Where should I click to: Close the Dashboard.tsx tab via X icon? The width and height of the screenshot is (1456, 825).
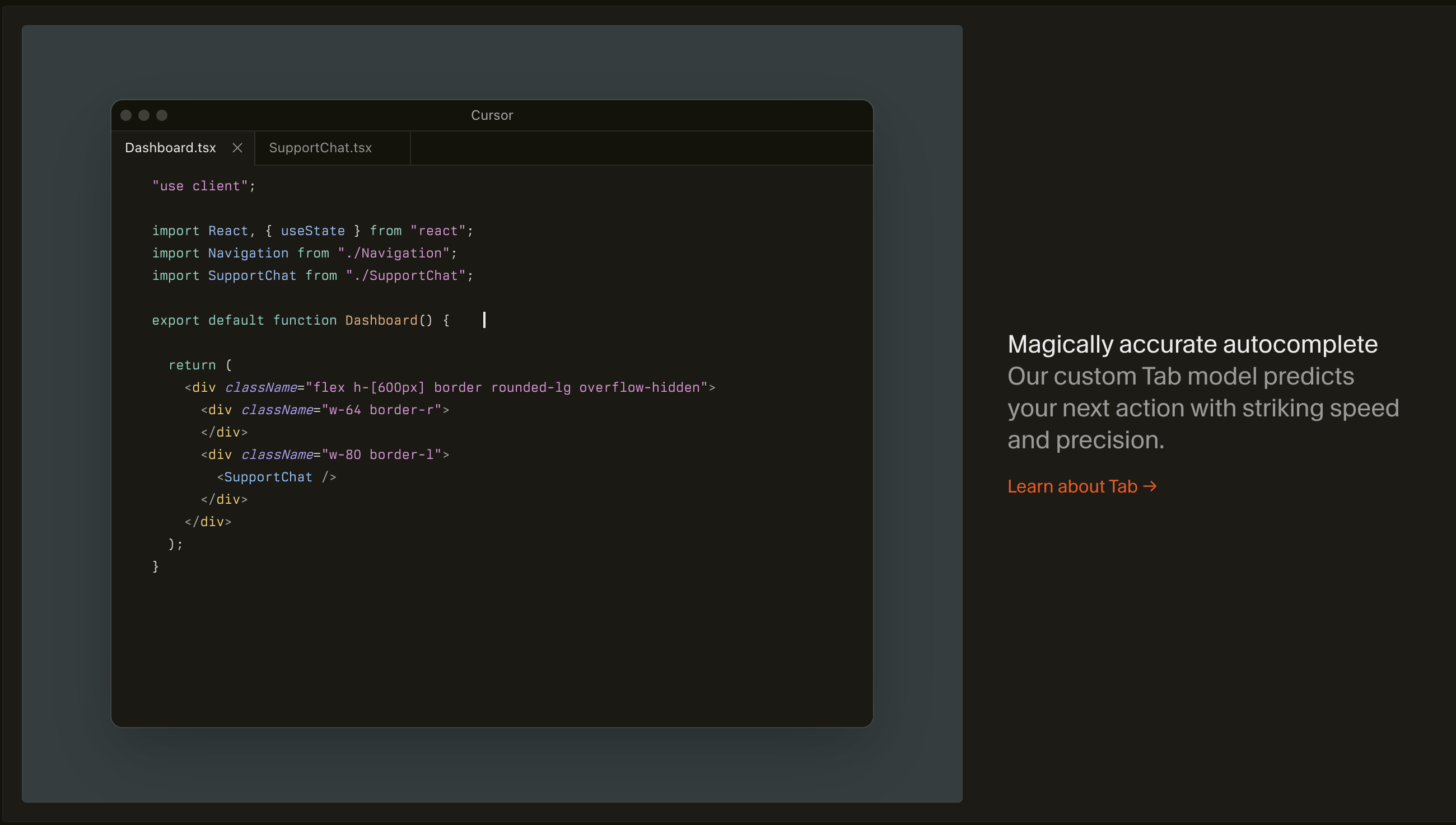pyautogui.click(x=237, y=148)
